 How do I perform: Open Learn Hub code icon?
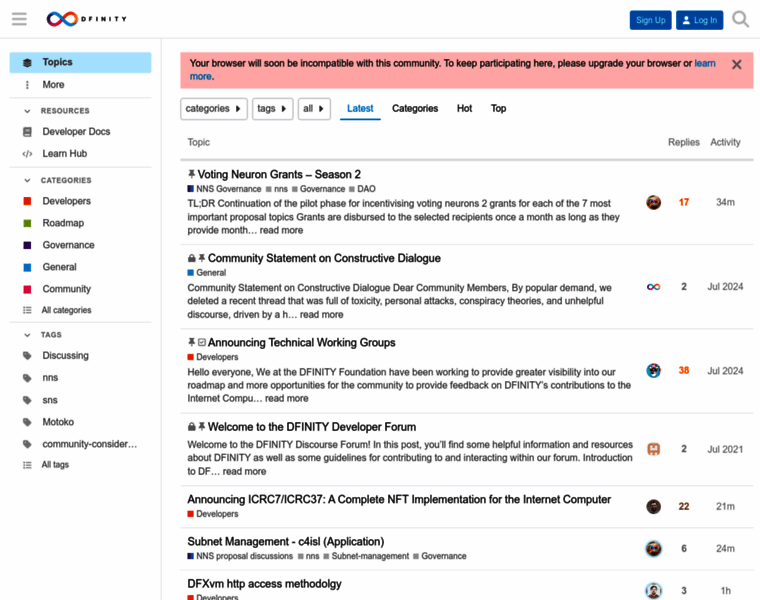pos(27,154)
